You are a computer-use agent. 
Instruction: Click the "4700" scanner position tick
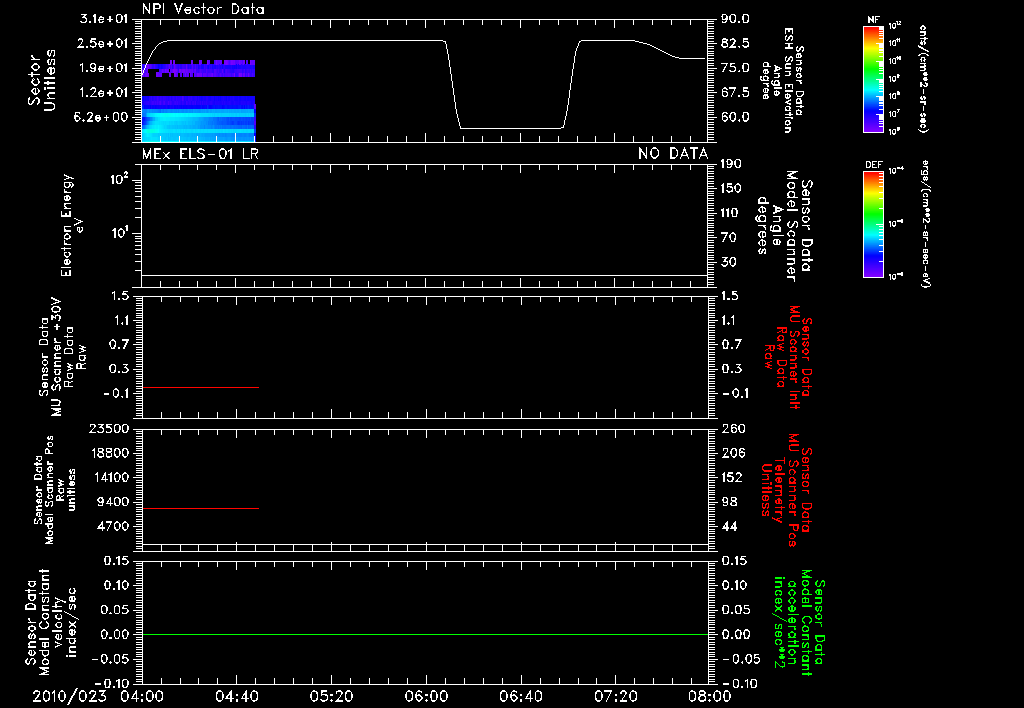click(x=112, y=526)
